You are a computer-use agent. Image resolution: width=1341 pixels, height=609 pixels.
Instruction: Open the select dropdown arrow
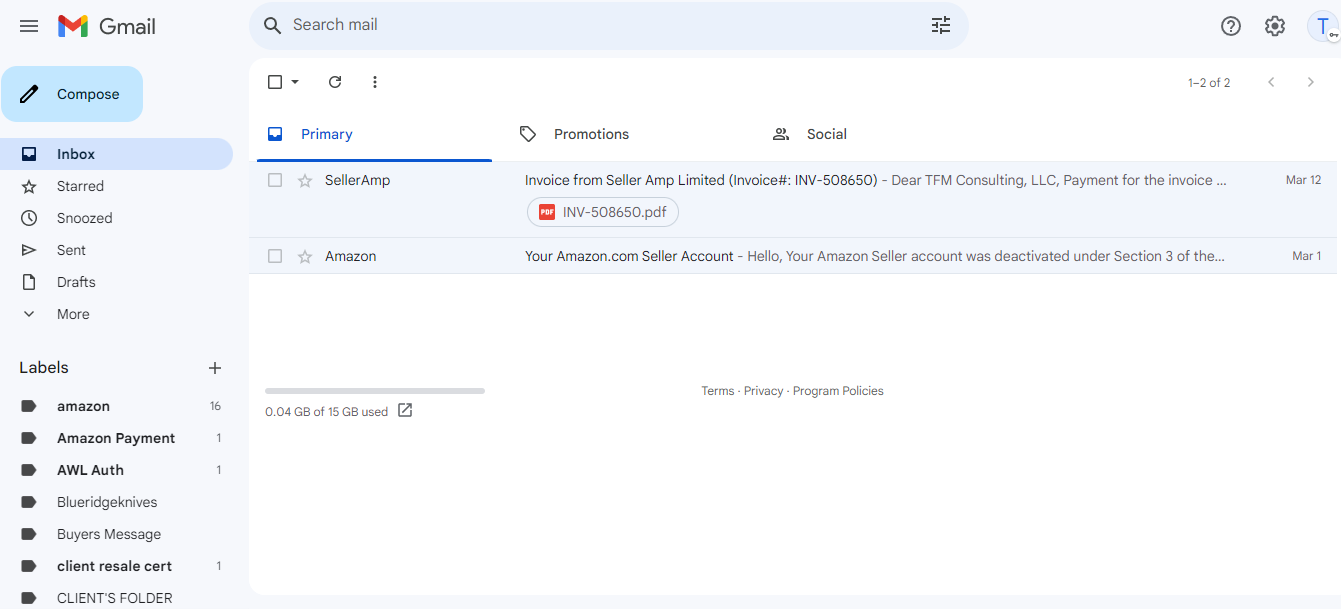pos(295,82)
